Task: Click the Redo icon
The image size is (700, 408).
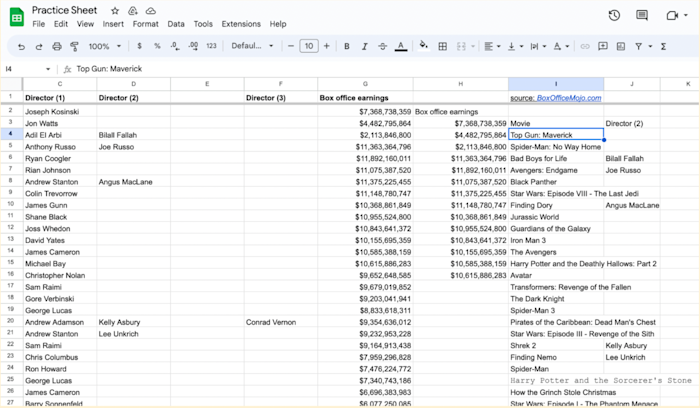Action: 39,46
